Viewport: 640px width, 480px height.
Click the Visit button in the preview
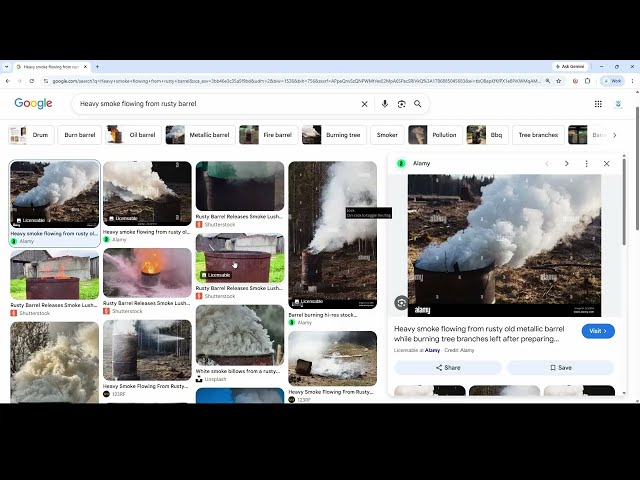coord(598,331)
